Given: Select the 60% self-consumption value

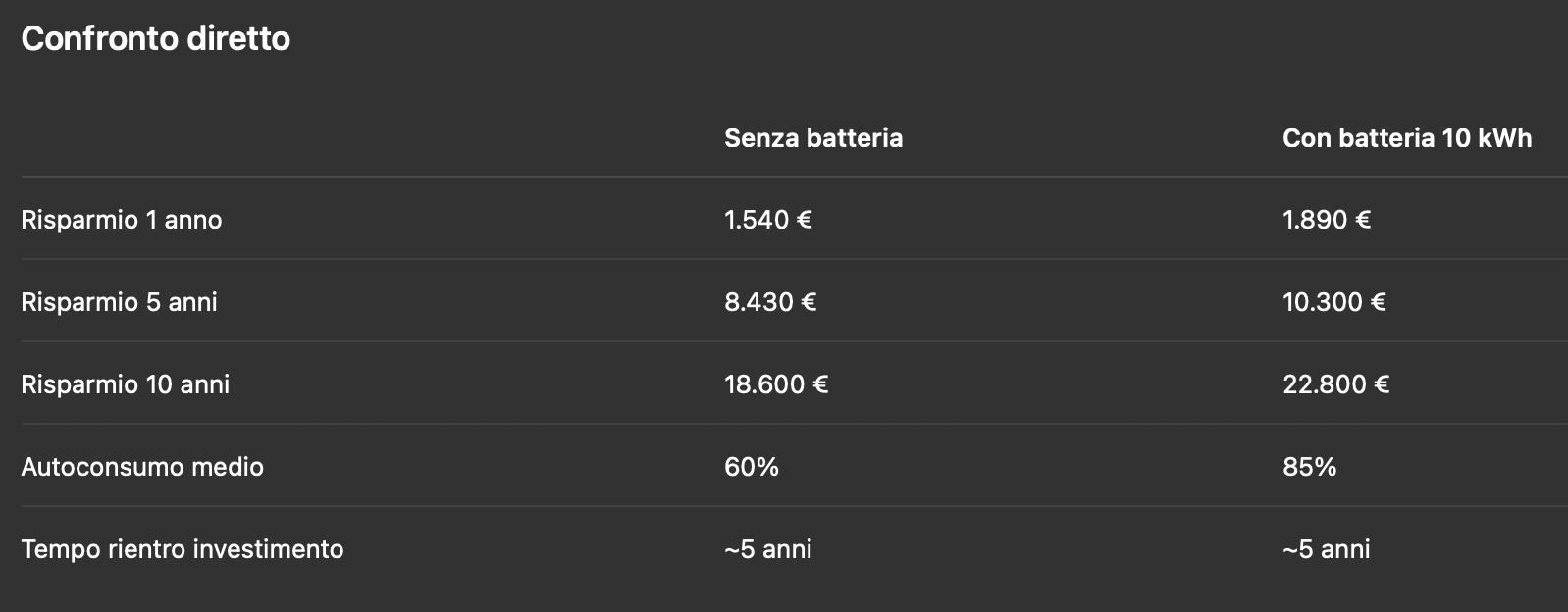Looking at the screenshot, I should (751, 467).
